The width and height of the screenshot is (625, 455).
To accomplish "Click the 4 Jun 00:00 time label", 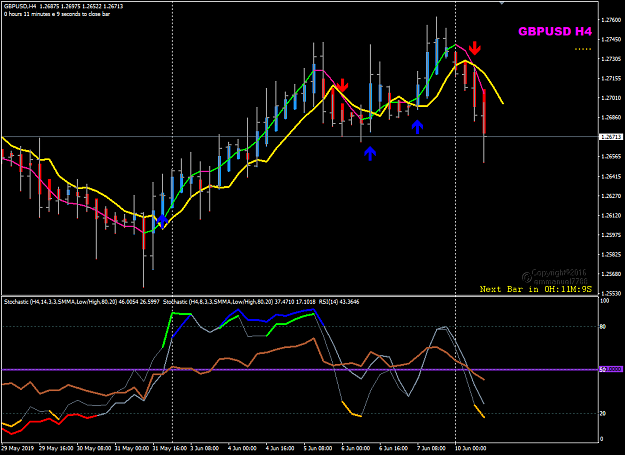I will point(242,449).
